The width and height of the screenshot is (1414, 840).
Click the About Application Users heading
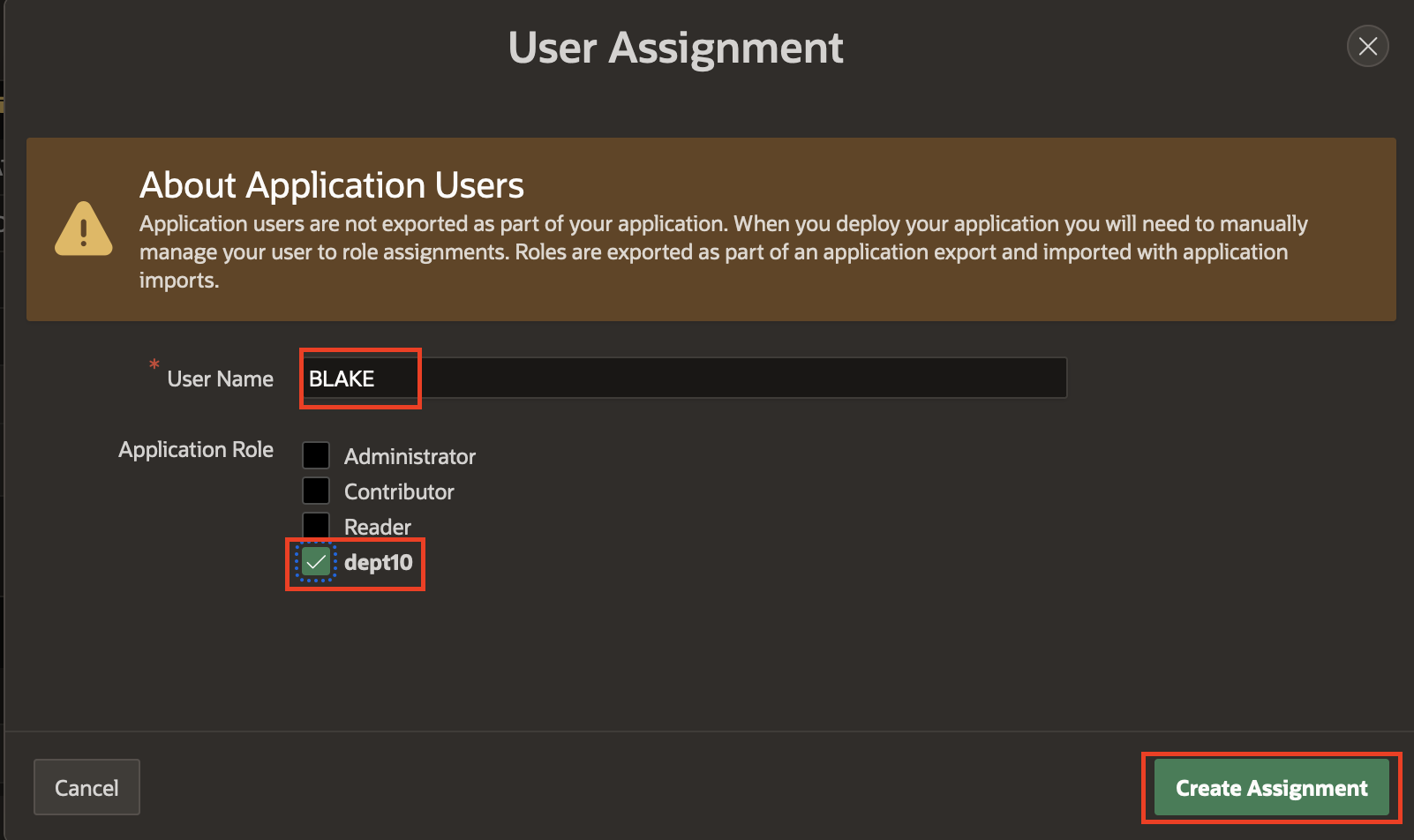(331, 185)
